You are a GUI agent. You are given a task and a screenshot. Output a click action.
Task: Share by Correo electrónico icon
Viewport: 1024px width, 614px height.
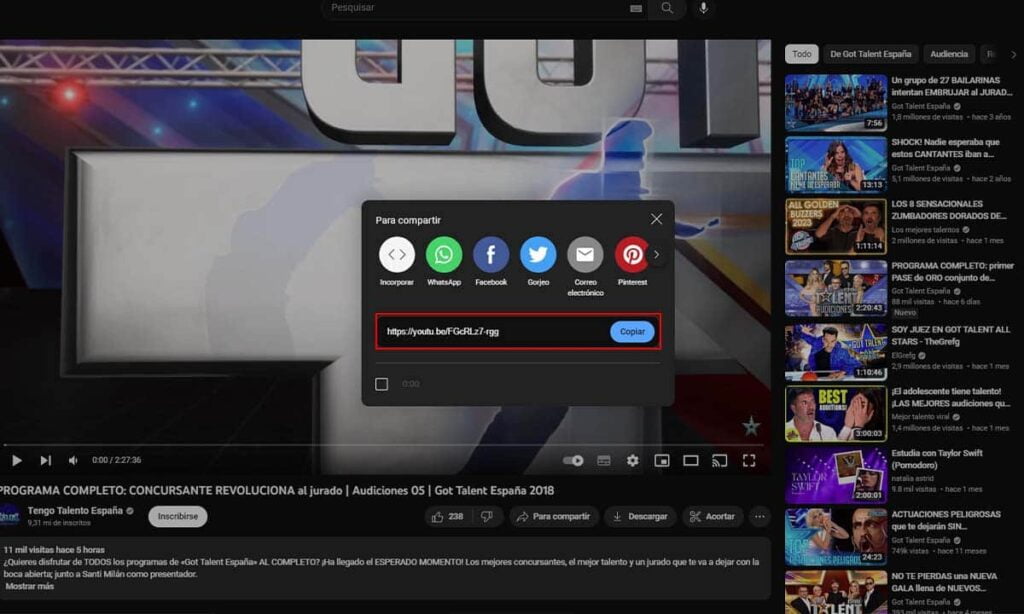[585, 254]
